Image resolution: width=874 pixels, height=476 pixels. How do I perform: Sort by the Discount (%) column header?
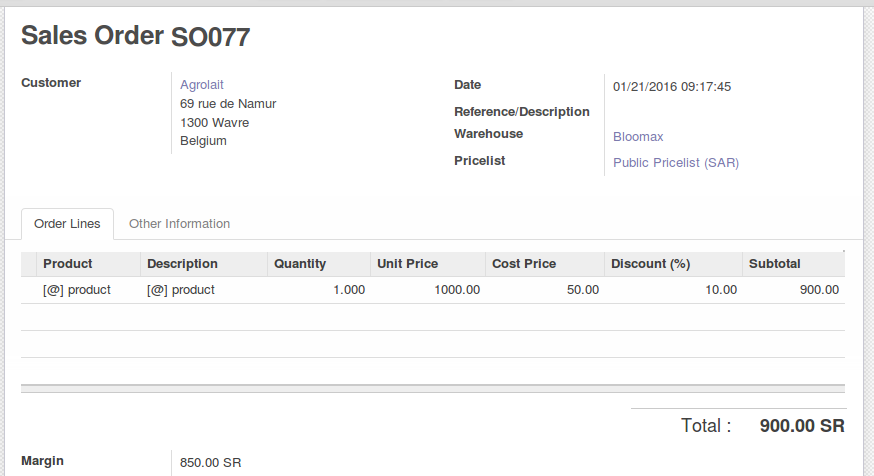pos(673,264)
